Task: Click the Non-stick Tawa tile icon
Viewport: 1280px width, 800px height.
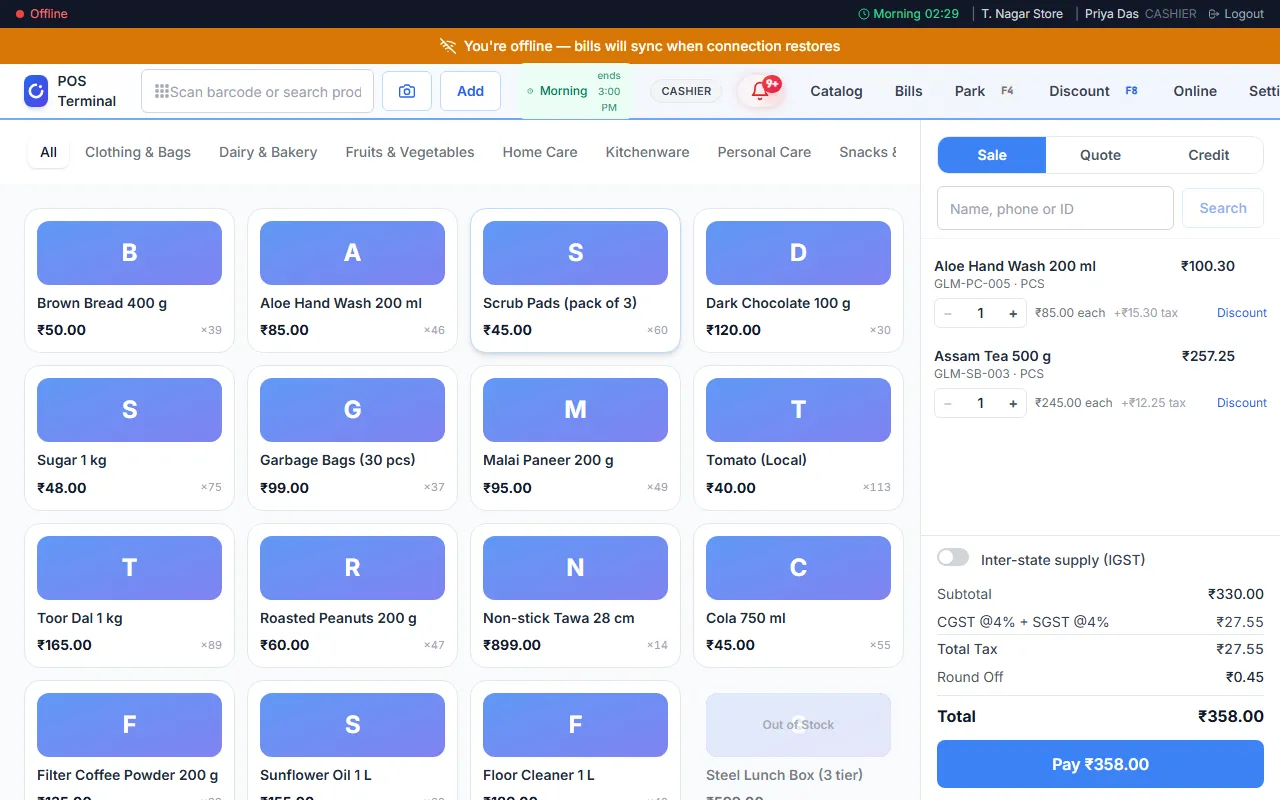Action: pyautogui.click(x=575, y=568)
